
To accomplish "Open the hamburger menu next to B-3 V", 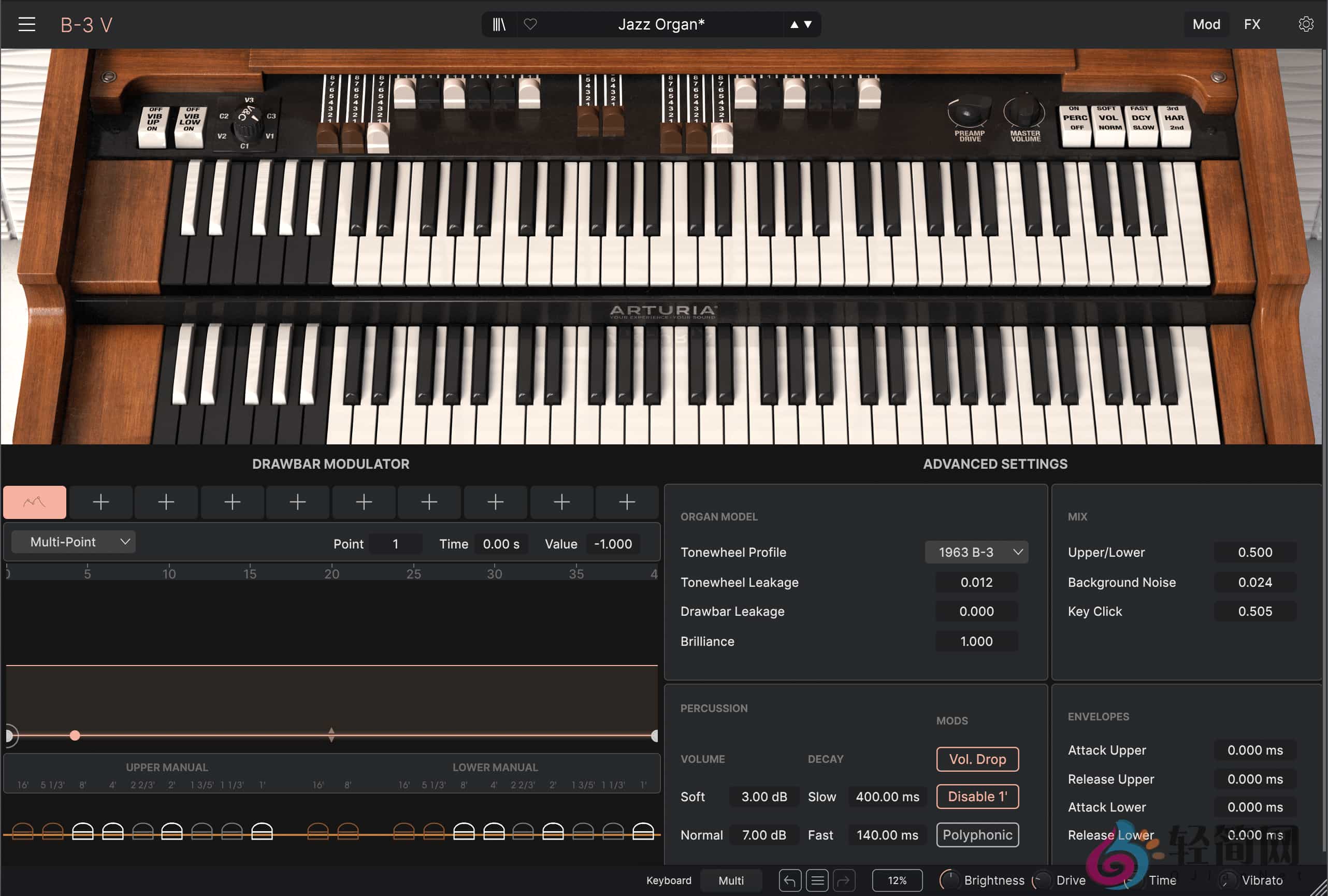I will 26,24.
